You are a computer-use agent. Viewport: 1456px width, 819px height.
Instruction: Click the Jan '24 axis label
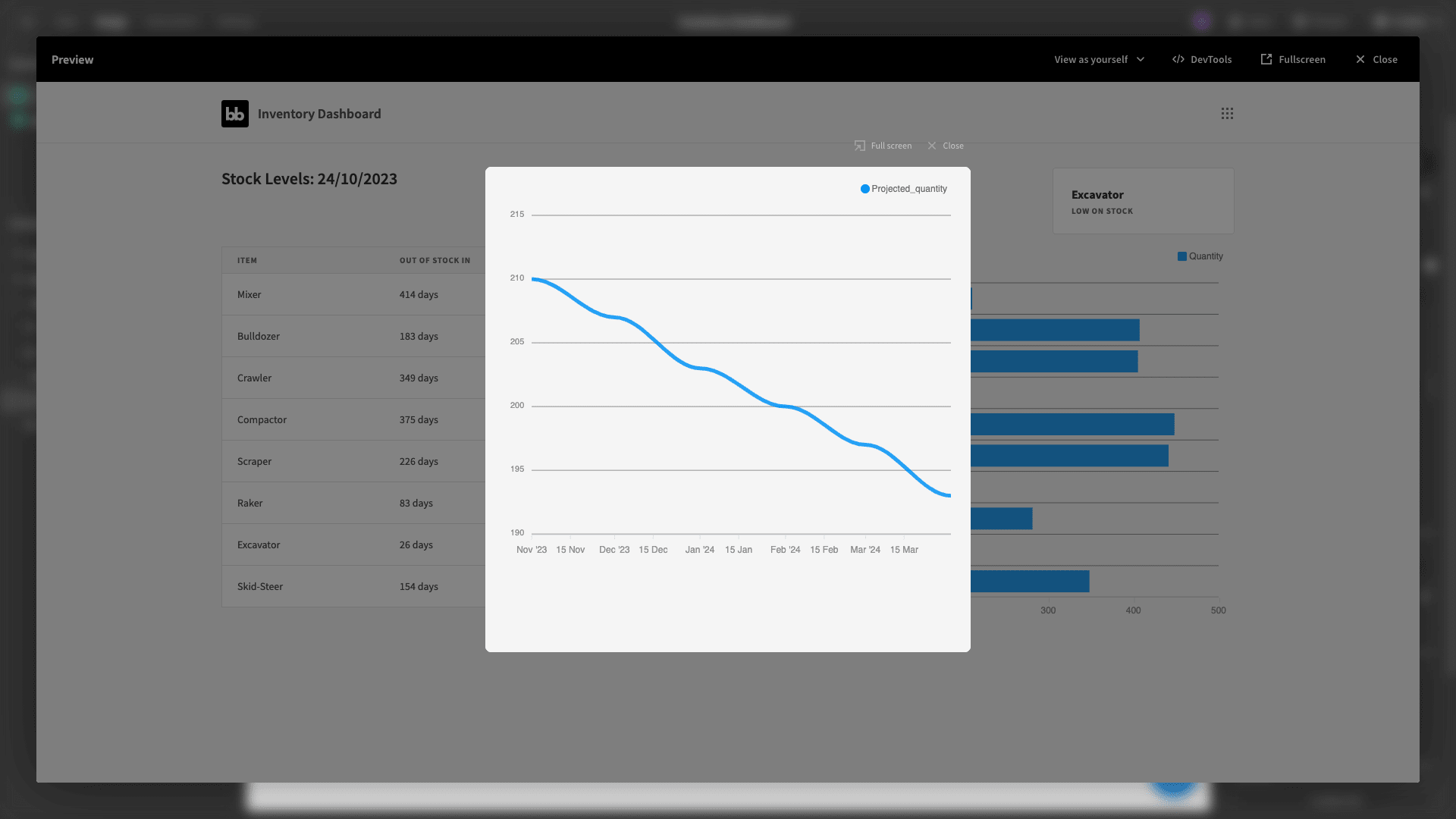(x=699, y=550)
